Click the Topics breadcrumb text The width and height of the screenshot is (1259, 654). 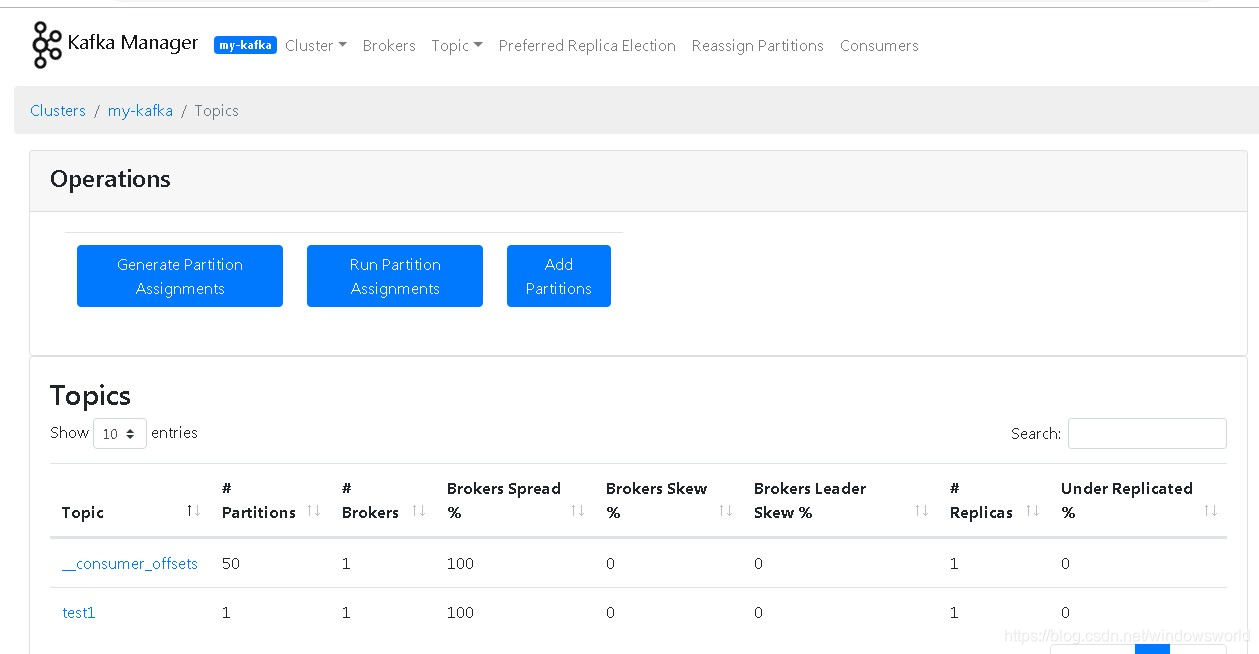point(217,111)
